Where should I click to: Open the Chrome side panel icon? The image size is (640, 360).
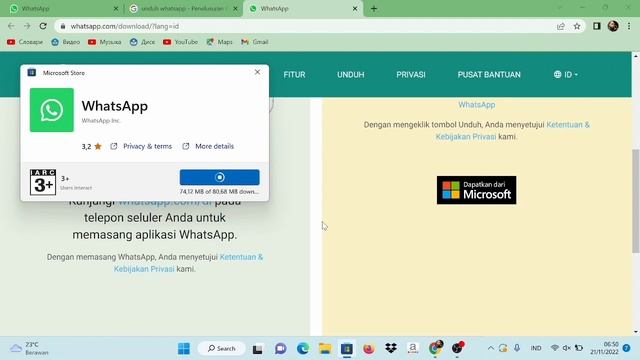pyautogui.click(x=597, y=26)
